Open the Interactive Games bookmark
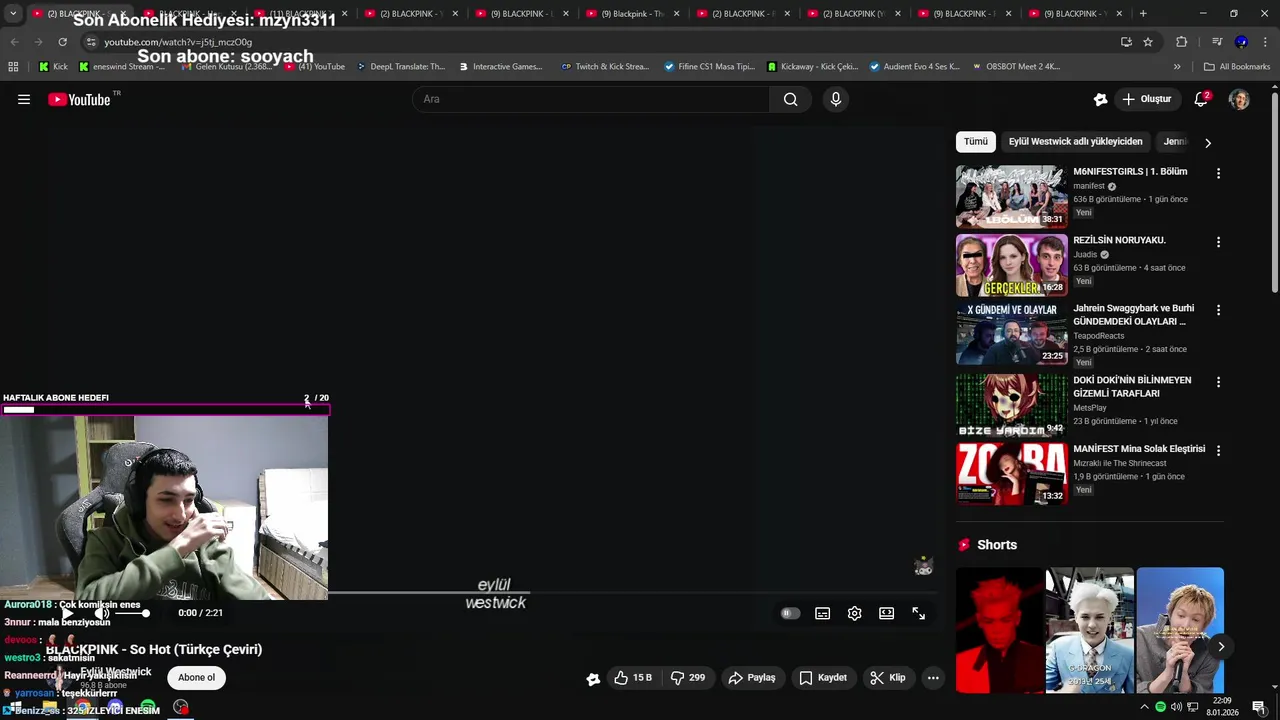The height and width of the screenshot is (720, 1280). tap(501, 67)
